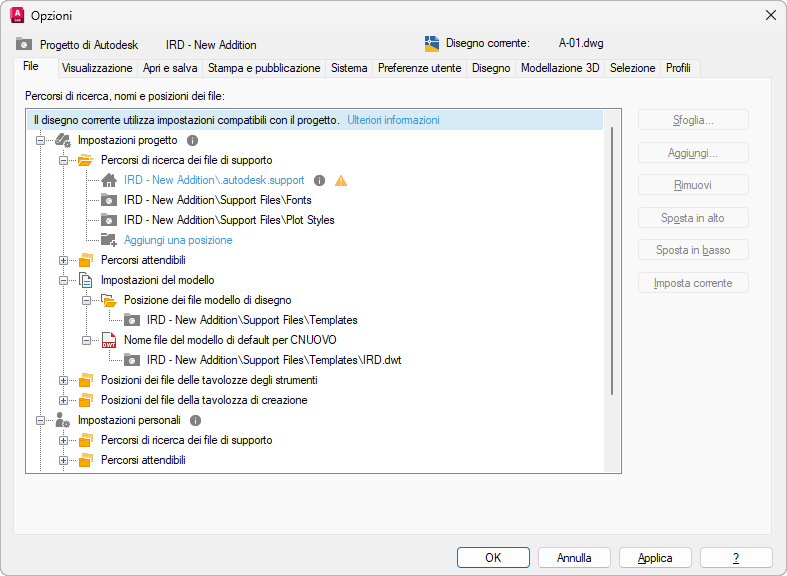Screen dimensions: 787x576
Task: Click the OK button
Action: coord(493,557)
